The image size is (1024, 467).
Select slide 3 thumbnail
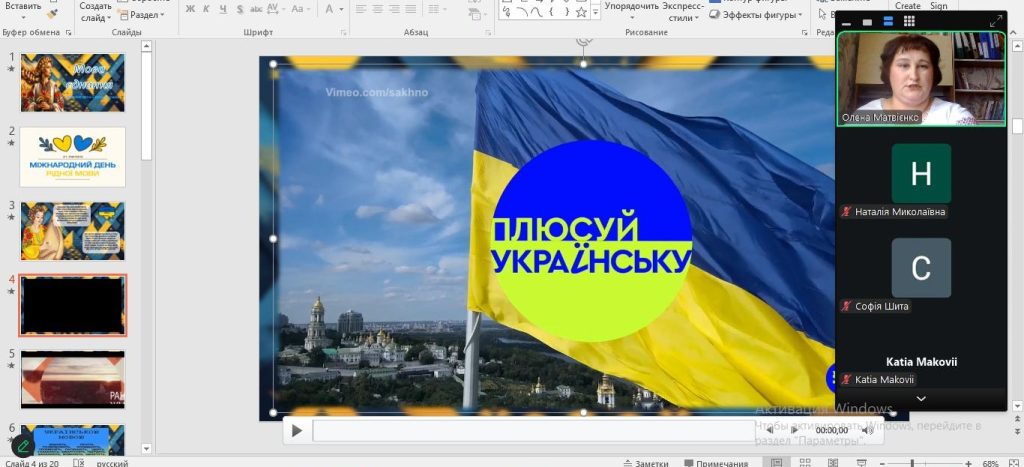[x=72, y=231]
